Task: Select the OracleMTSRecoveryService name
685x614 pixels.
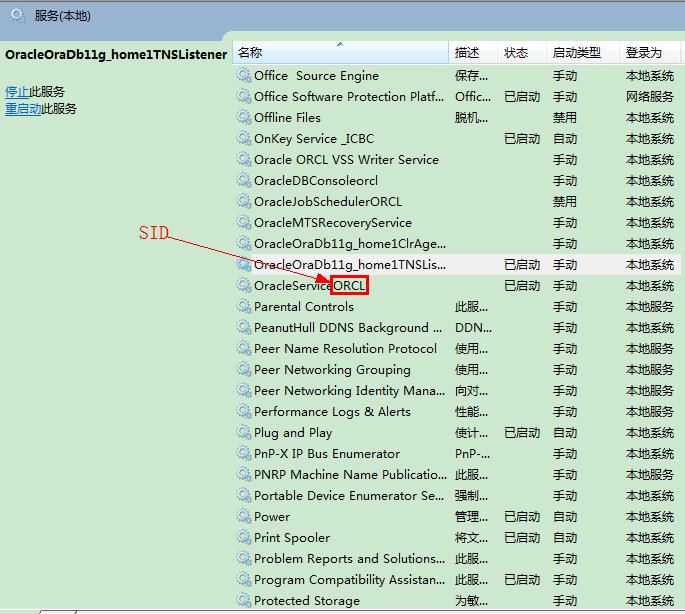Action: point(333,222)
